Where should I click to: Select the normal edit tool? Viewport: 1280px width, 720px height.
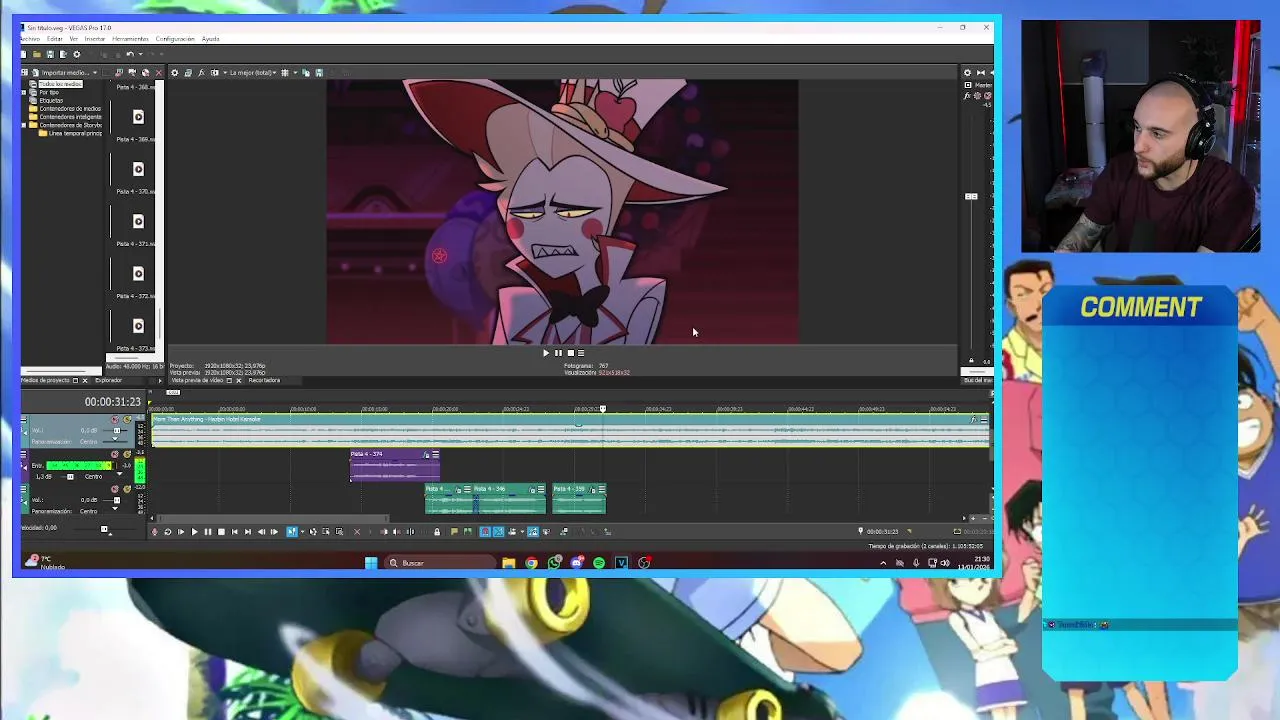292,532
